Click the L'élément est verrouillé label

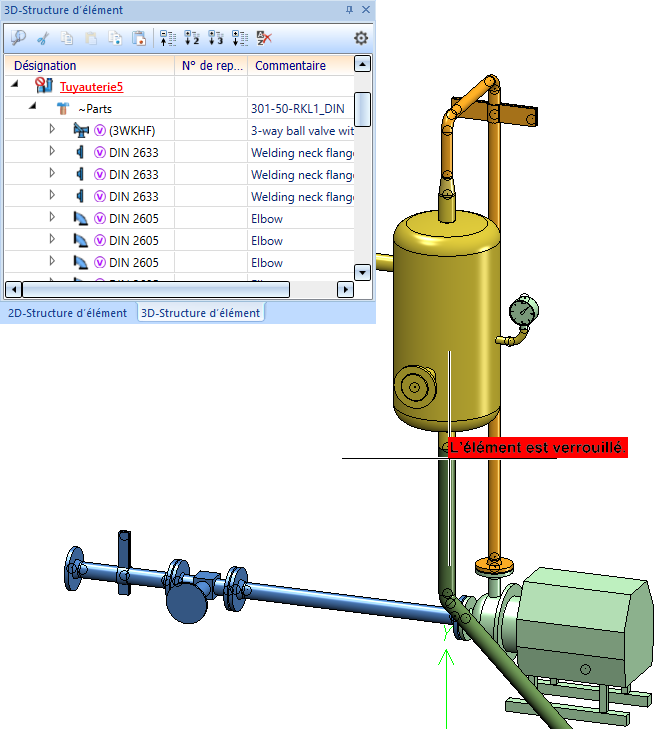pos(537,447)
